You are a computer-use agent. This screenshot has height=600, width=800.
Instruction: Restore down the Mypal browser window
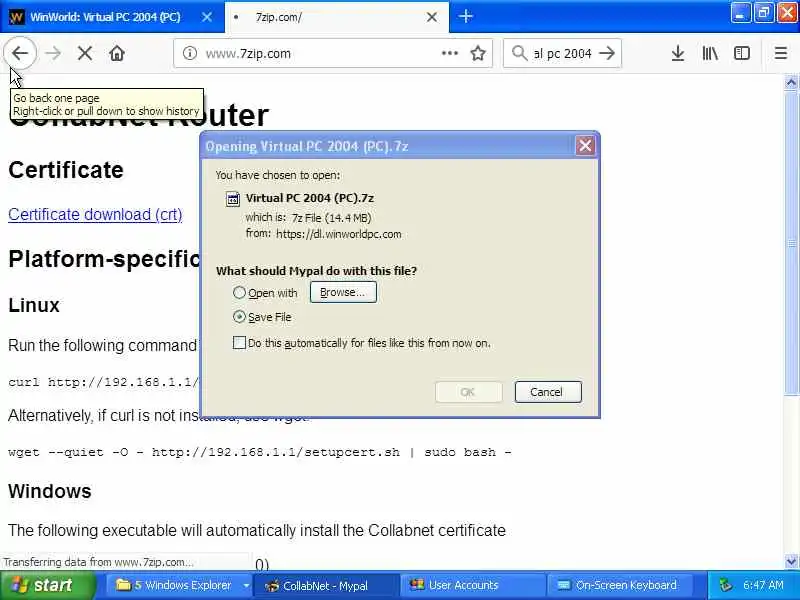coord(764,13)
